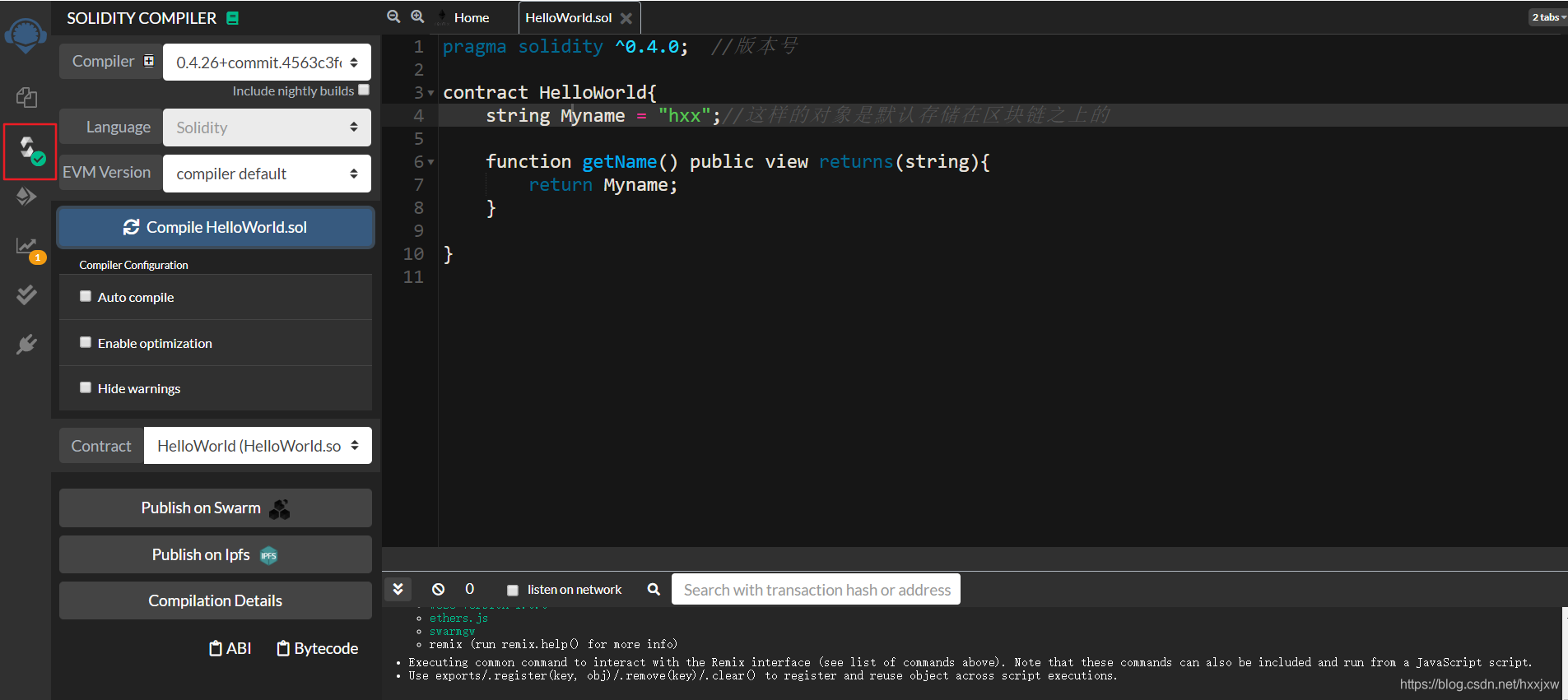Click Compile HelloWorld.sol button
Viewport: 1568px width, 700px height.
tap(216, 227)
